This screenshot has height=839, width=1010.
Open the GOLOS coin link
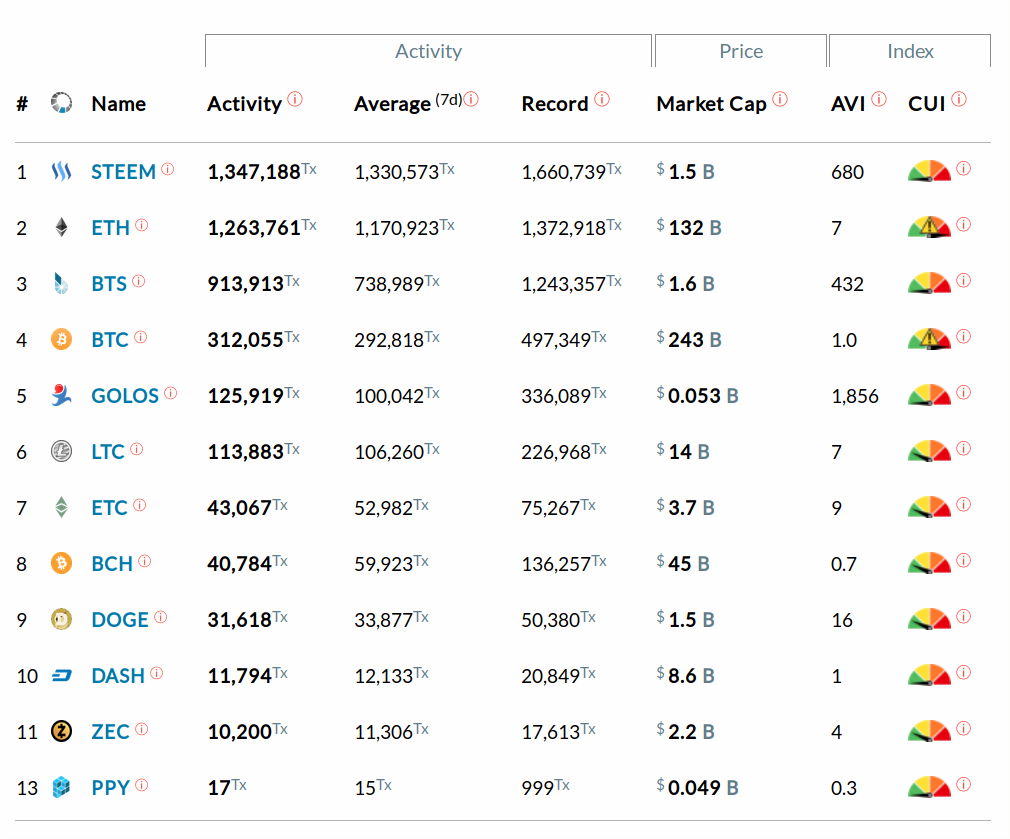coord(125,396)
